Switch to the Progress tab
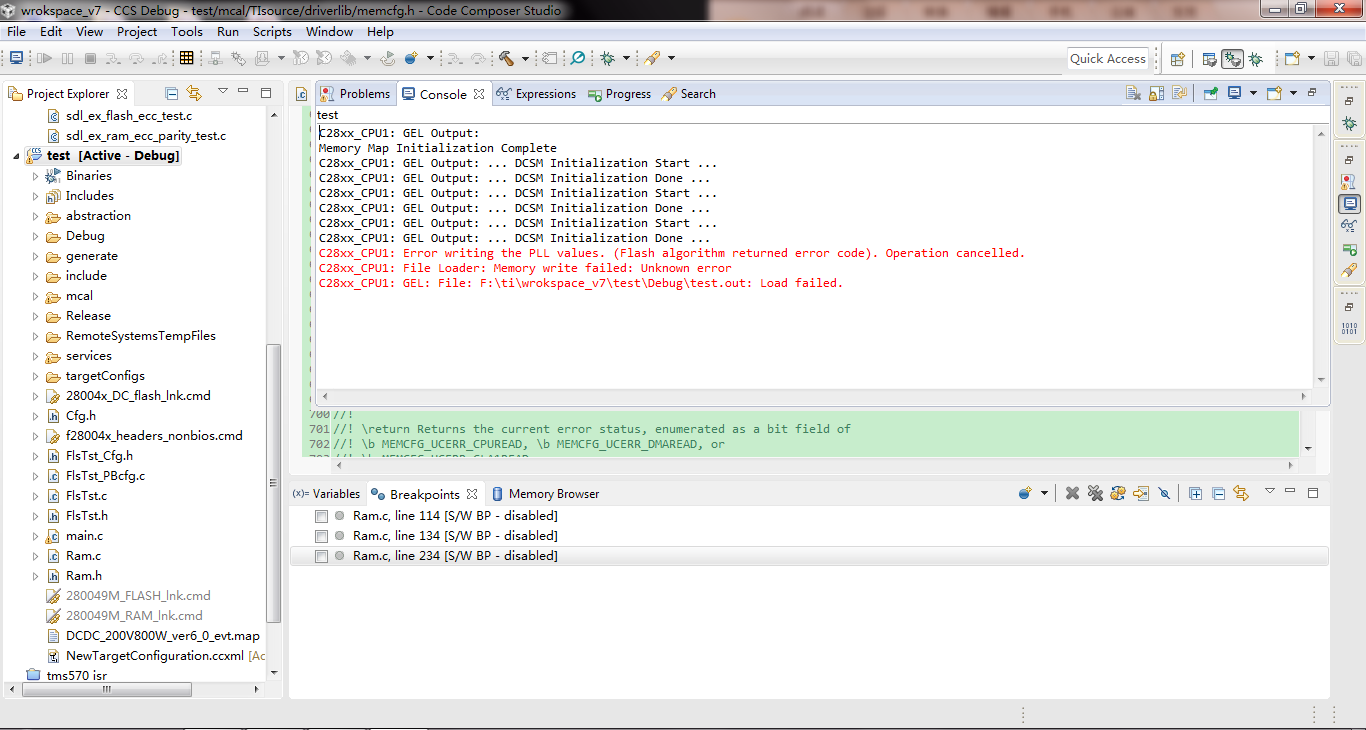The image size is (1366, 730). (619, 94)
